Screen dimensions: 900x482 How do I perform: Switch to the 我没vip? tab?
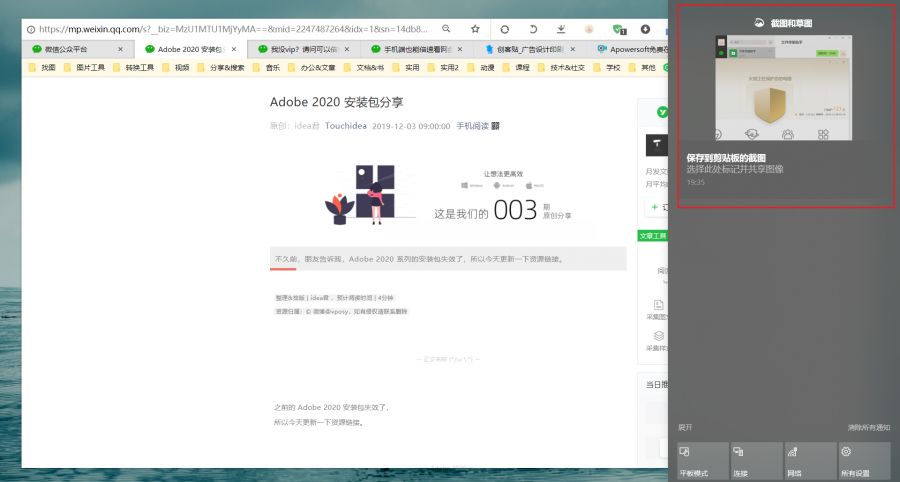(x=304, y=49)
